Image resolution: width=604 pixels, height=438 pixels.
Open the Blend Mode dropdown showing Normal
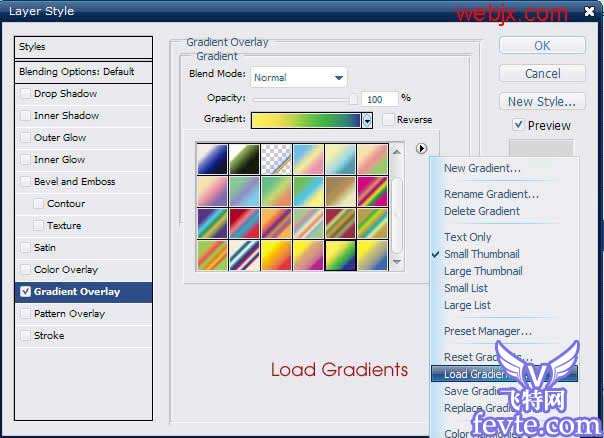[x=299, y=77]
